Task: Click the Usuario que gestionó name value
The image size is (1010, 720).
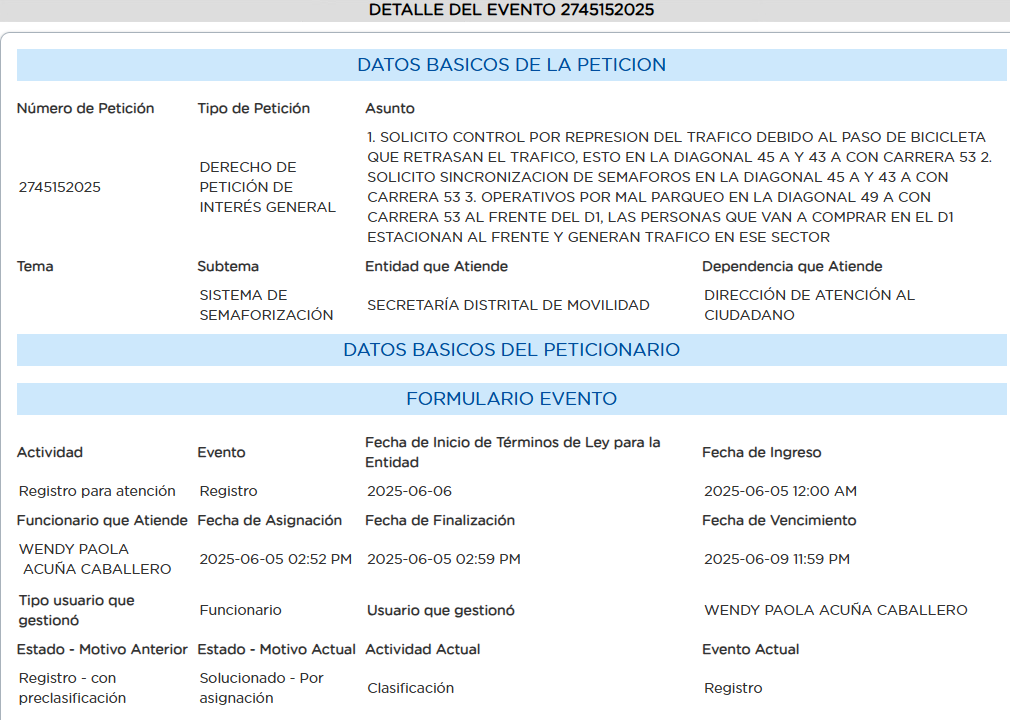Action: click(835, 610)
